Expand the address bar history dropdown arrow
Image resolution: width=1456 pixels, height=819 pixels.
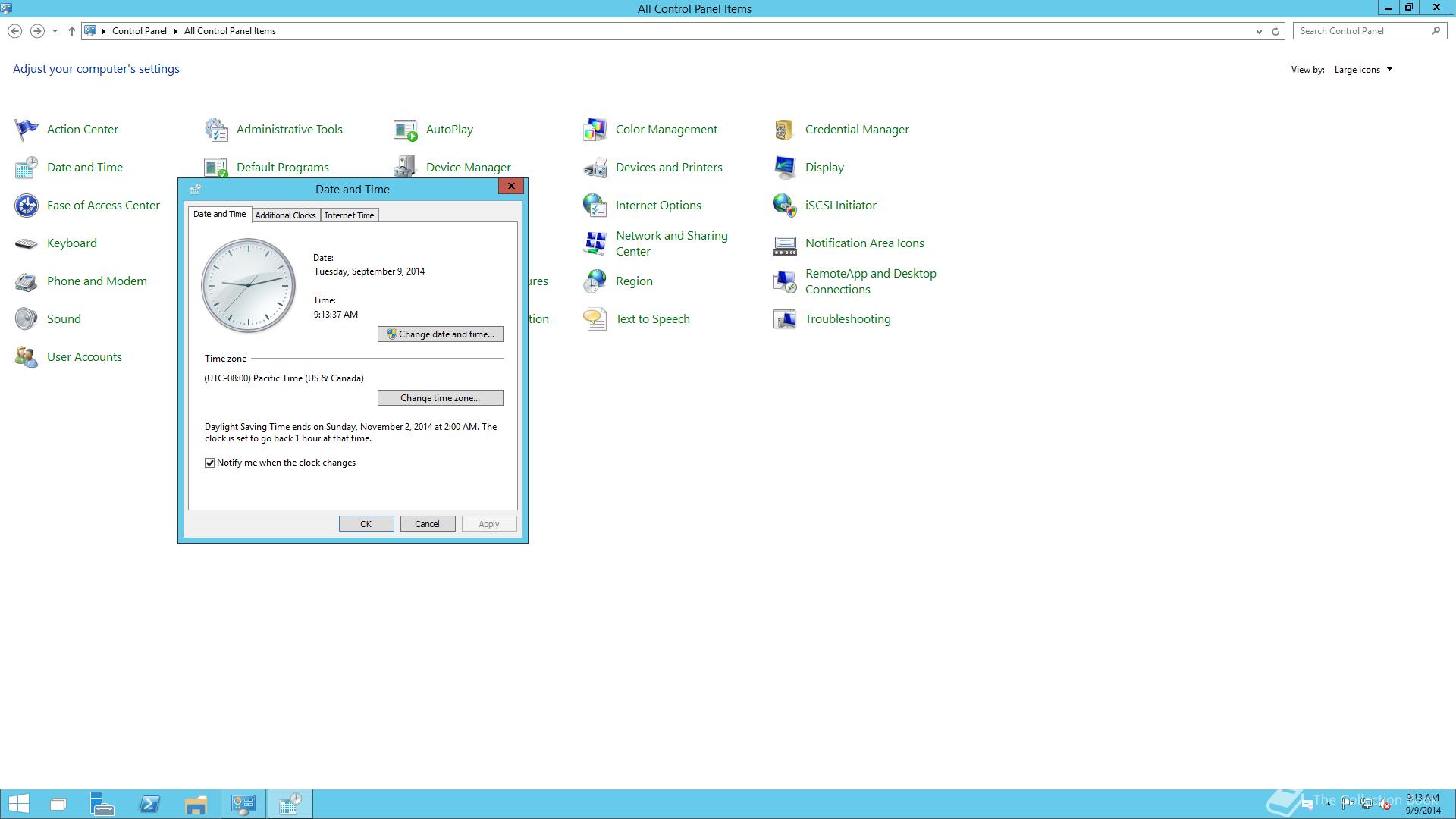[1259, 31]
